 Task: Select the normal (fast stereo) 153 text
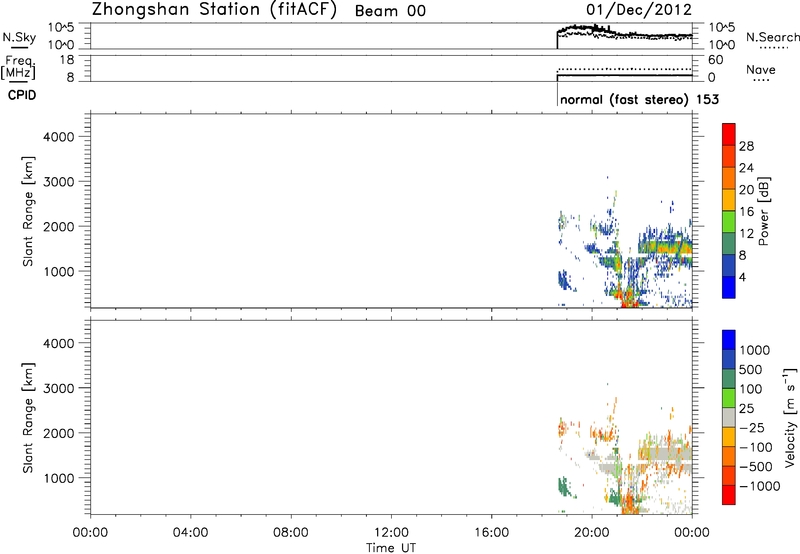click(639, 99)
